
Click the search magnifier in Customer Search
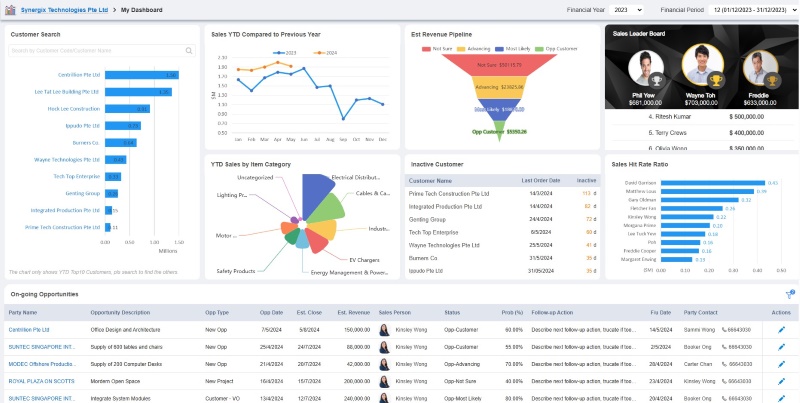pos(190,49)
